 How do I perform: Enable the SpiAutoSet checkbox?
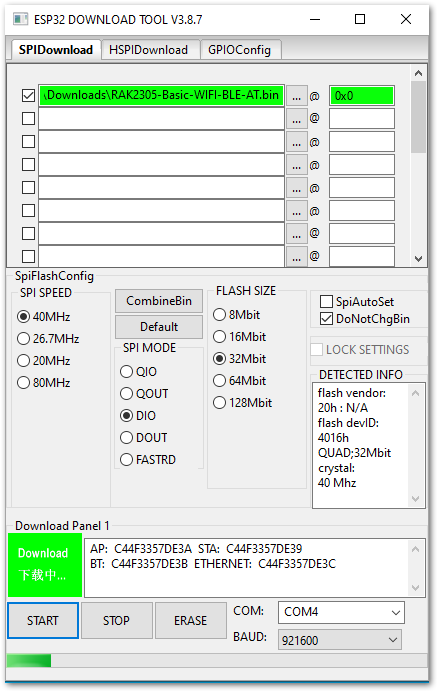pyautogui.click(x=326, y=301)
